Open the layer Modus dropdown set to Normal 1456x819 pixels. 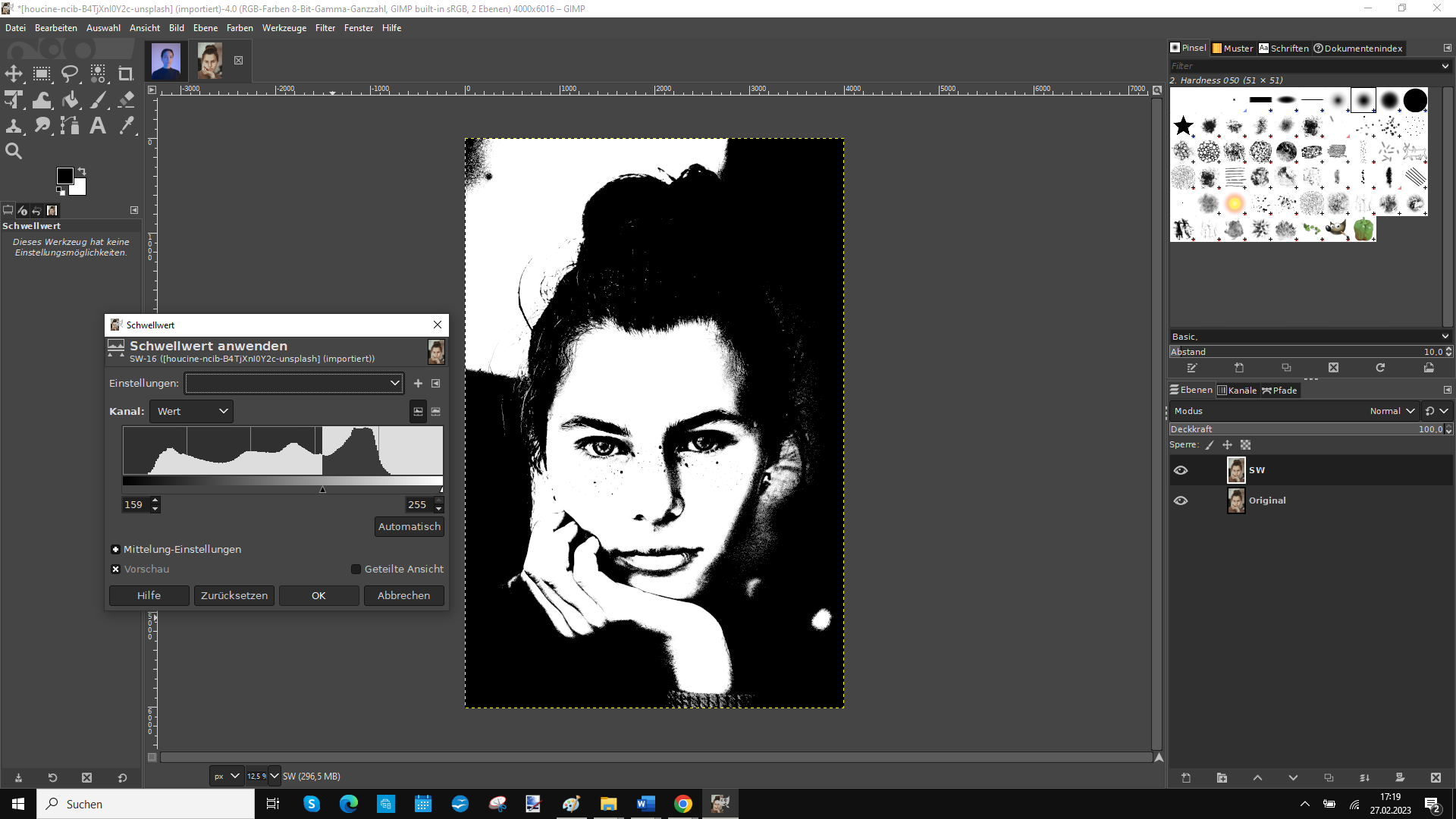coord(1392,410)
